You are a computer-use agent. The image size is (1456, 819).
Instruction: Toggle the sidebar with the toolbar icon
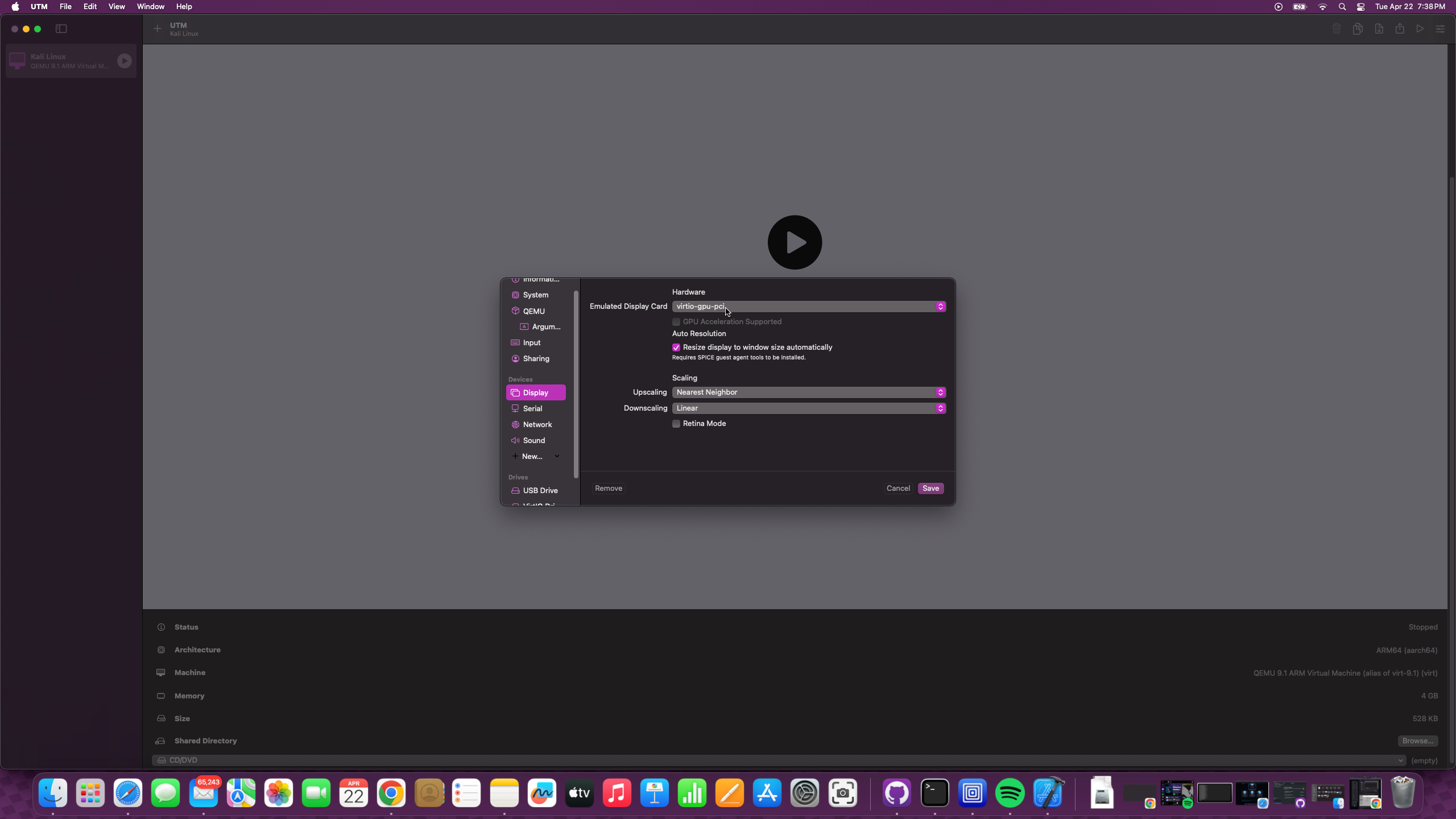pyautogui.click(x=61, y=29)
